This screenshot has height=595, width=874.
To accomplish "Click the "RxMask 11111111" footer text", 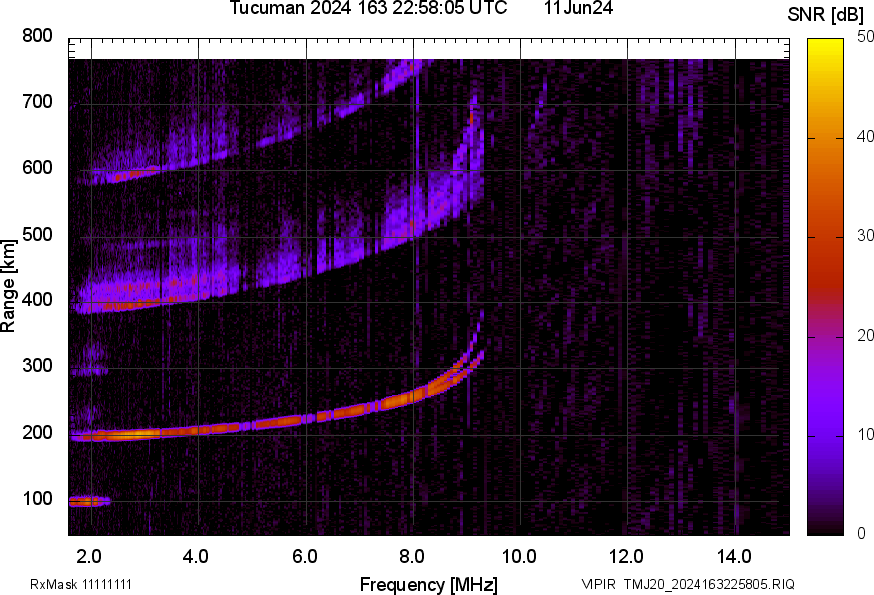I will pos(81,585).
